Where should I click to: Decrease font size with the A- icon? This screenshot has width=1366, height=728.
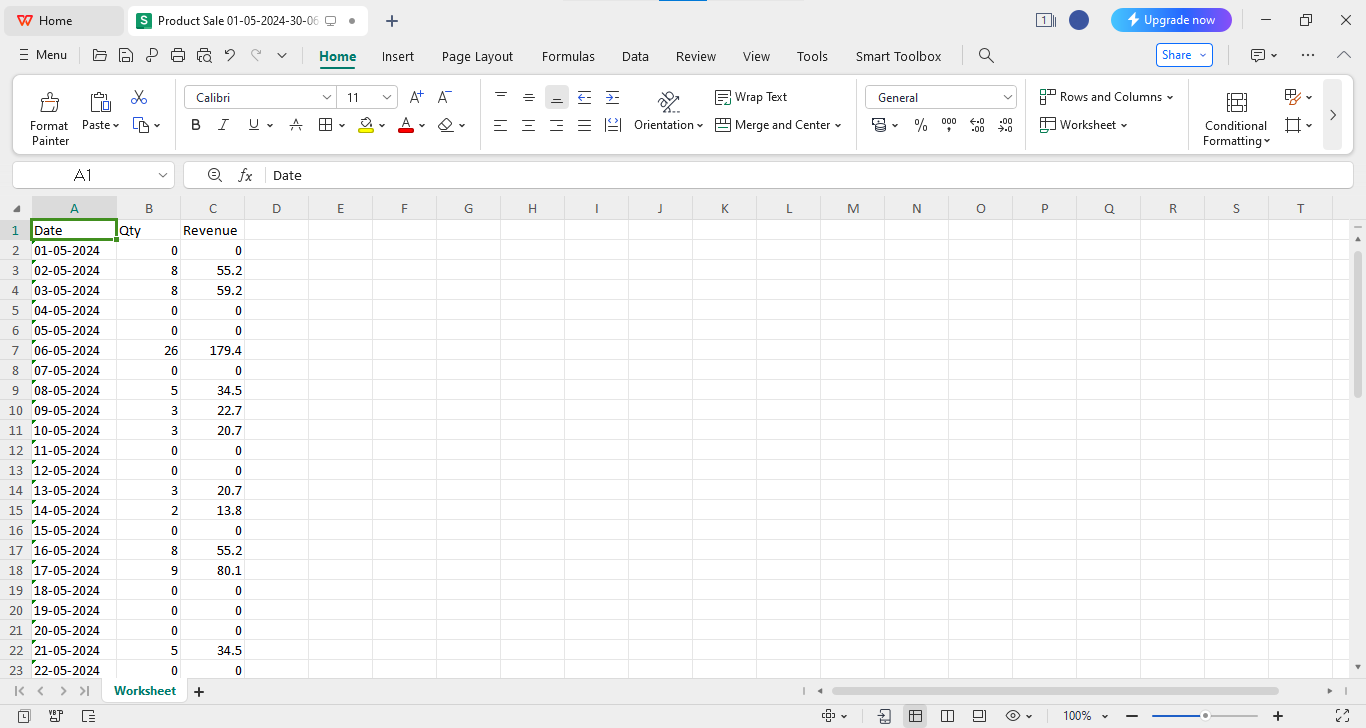[x=445, y=97]
